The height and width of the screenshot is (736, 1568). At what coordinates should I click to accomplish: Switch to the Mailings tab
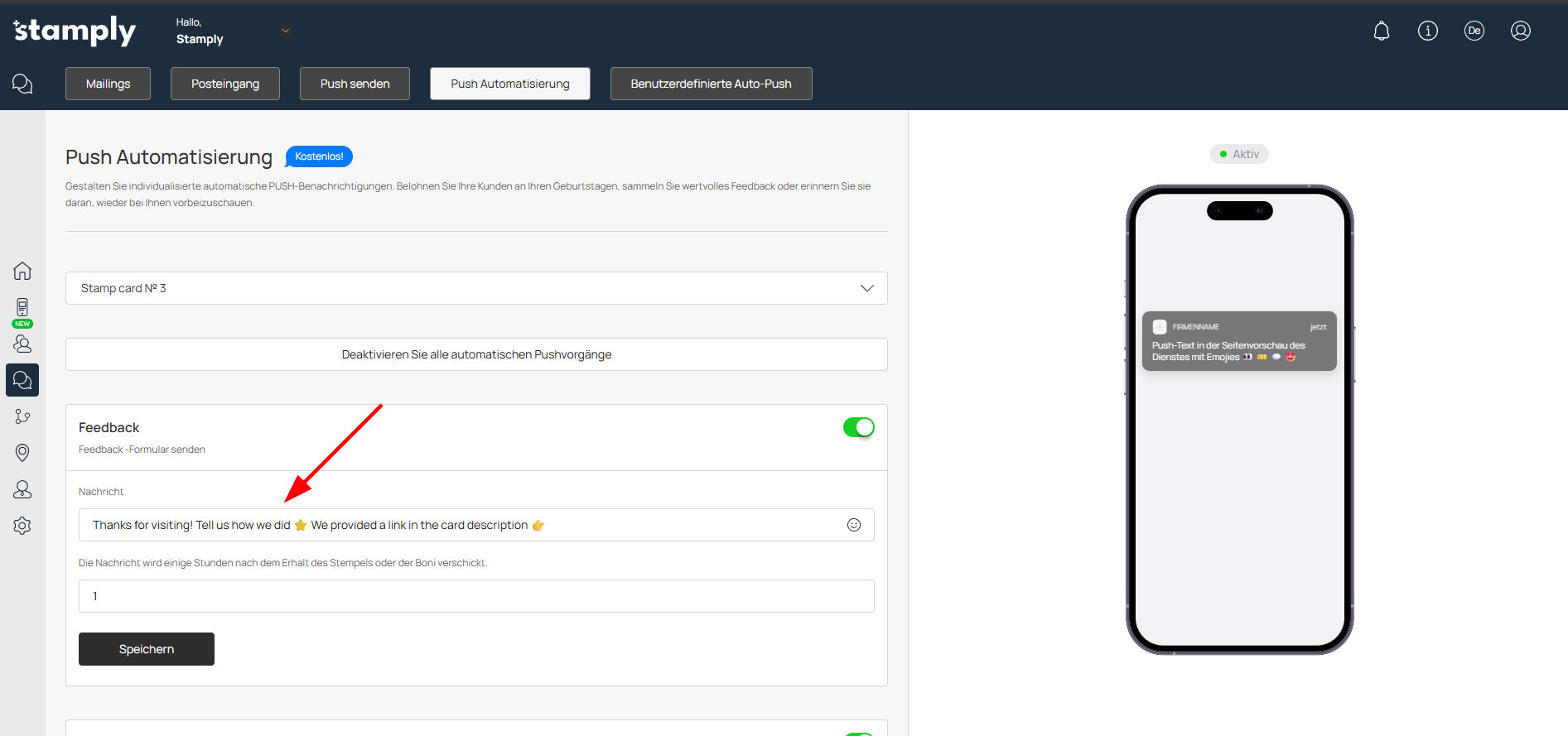pyautogui.click(x=108, y=84)
